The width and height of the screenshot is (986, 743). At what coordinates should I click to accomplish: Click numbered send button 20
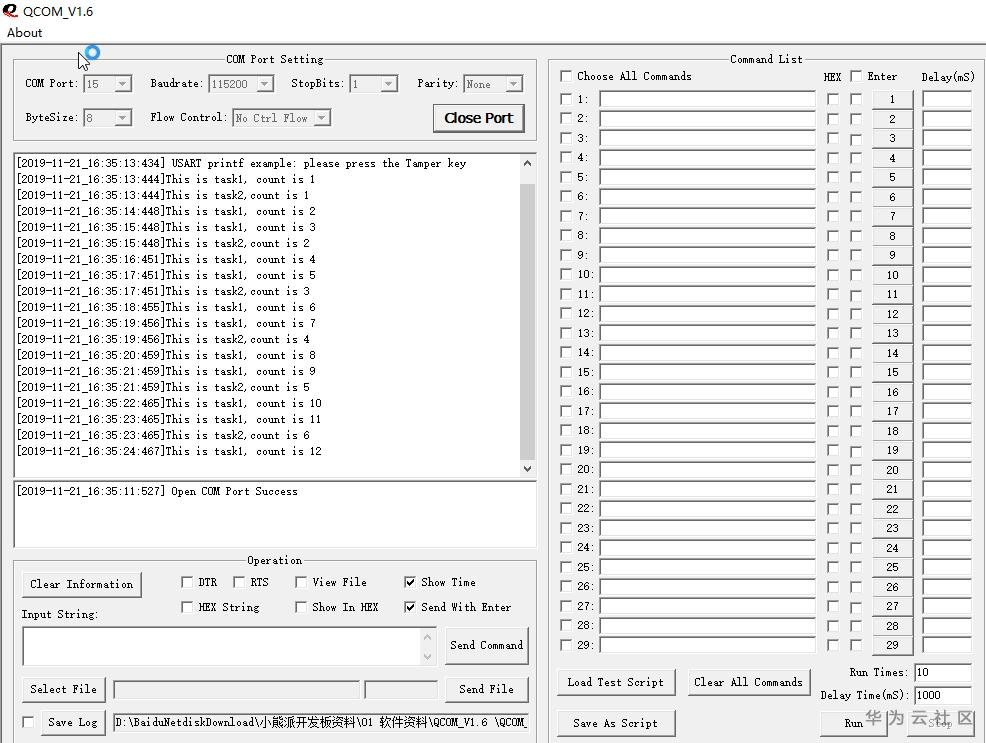point(892,470)
